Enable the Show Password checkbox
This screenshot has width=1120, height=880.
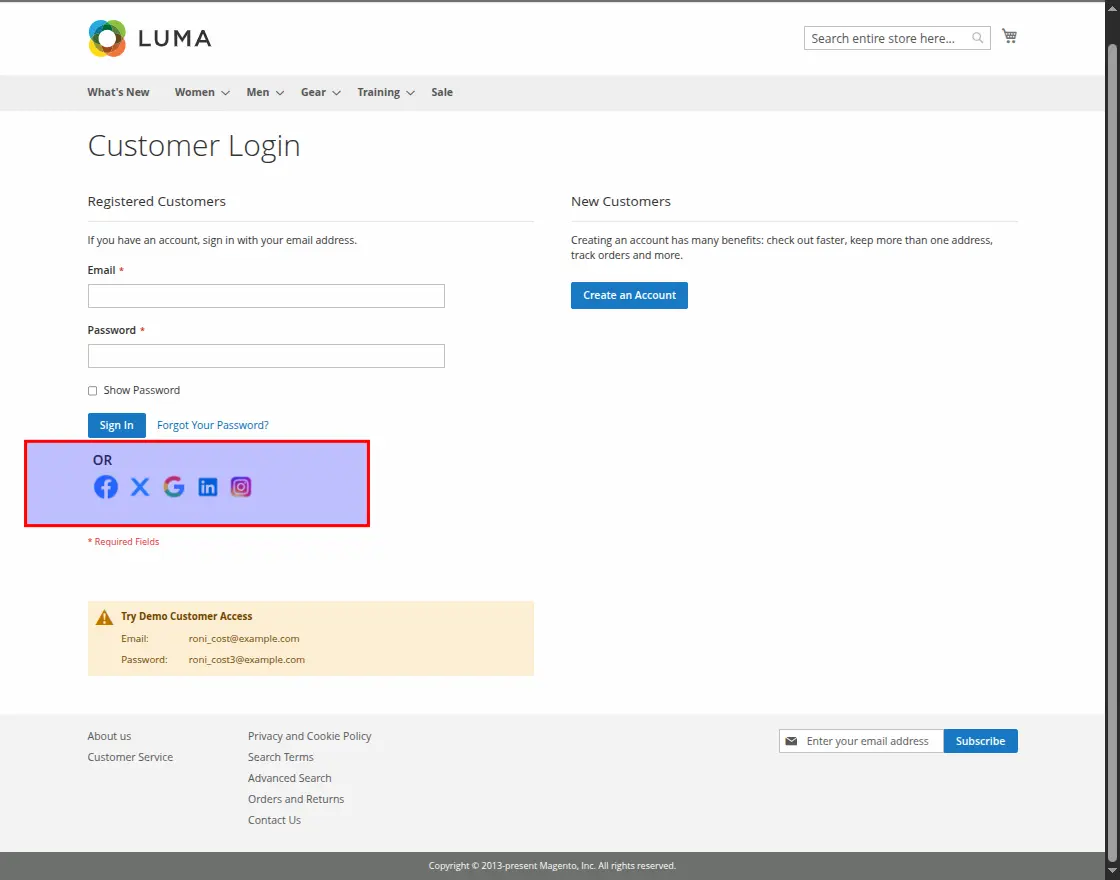click(x=93, y=391)
